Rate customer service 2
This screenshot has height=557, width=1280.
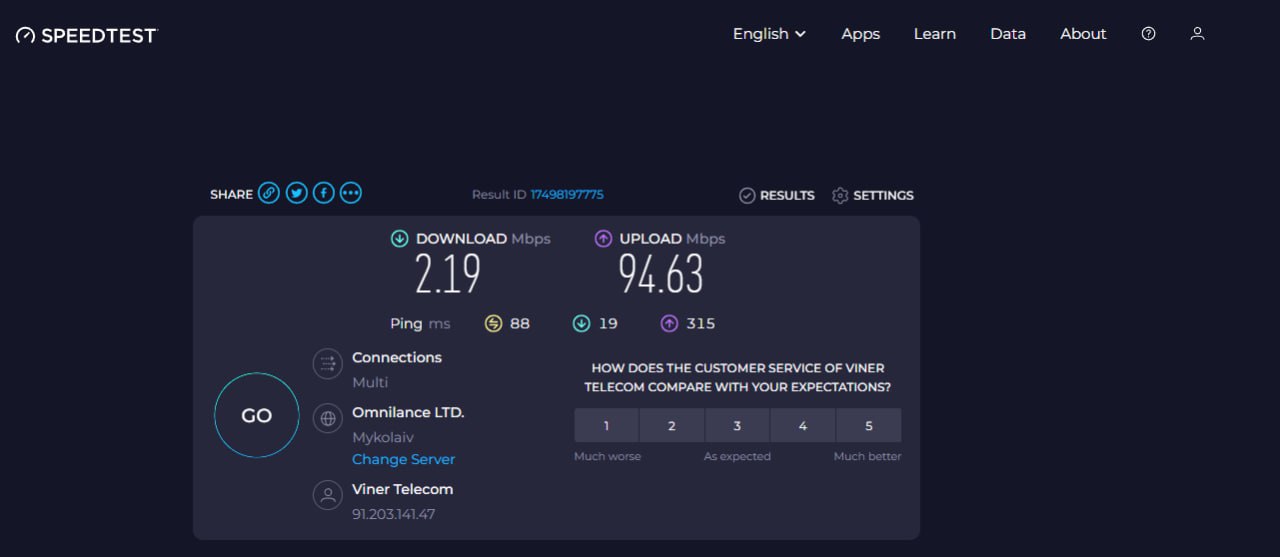pos(672,425)
